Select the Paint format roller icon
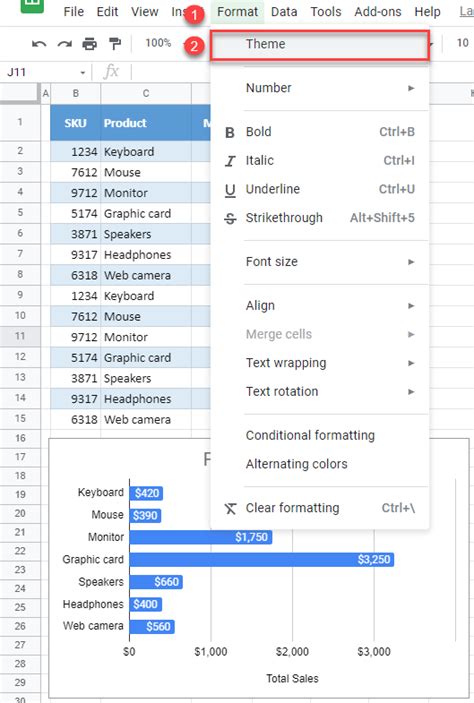The height and width of the screenshot is (703, 474). click(115, 43)
